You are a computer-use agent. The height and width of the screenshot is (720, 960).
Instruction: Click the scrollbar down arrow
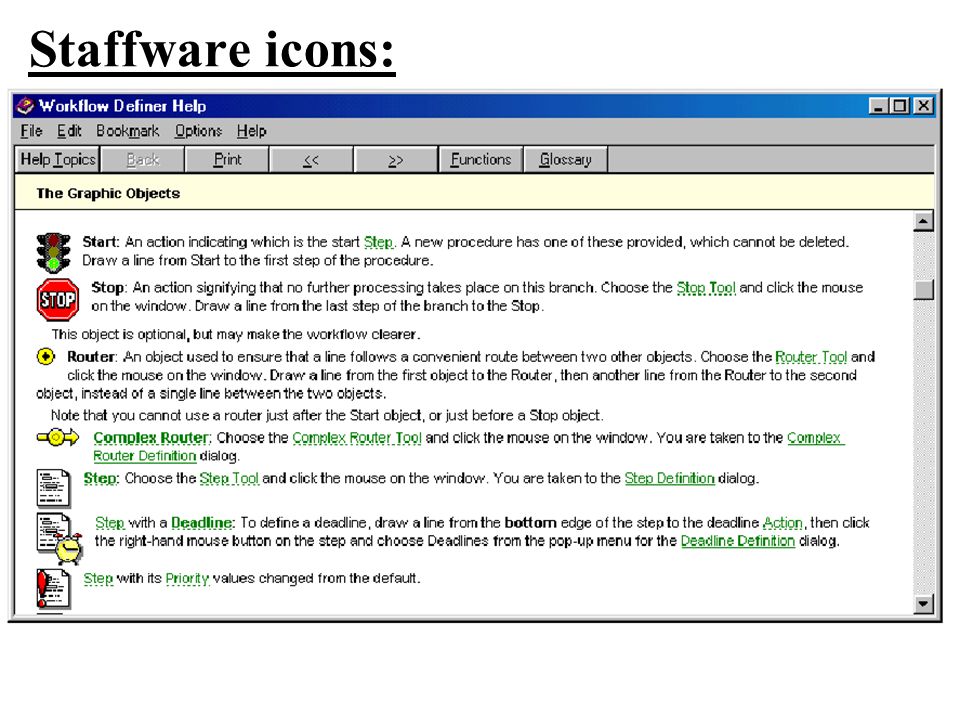(x=923, y=604)
